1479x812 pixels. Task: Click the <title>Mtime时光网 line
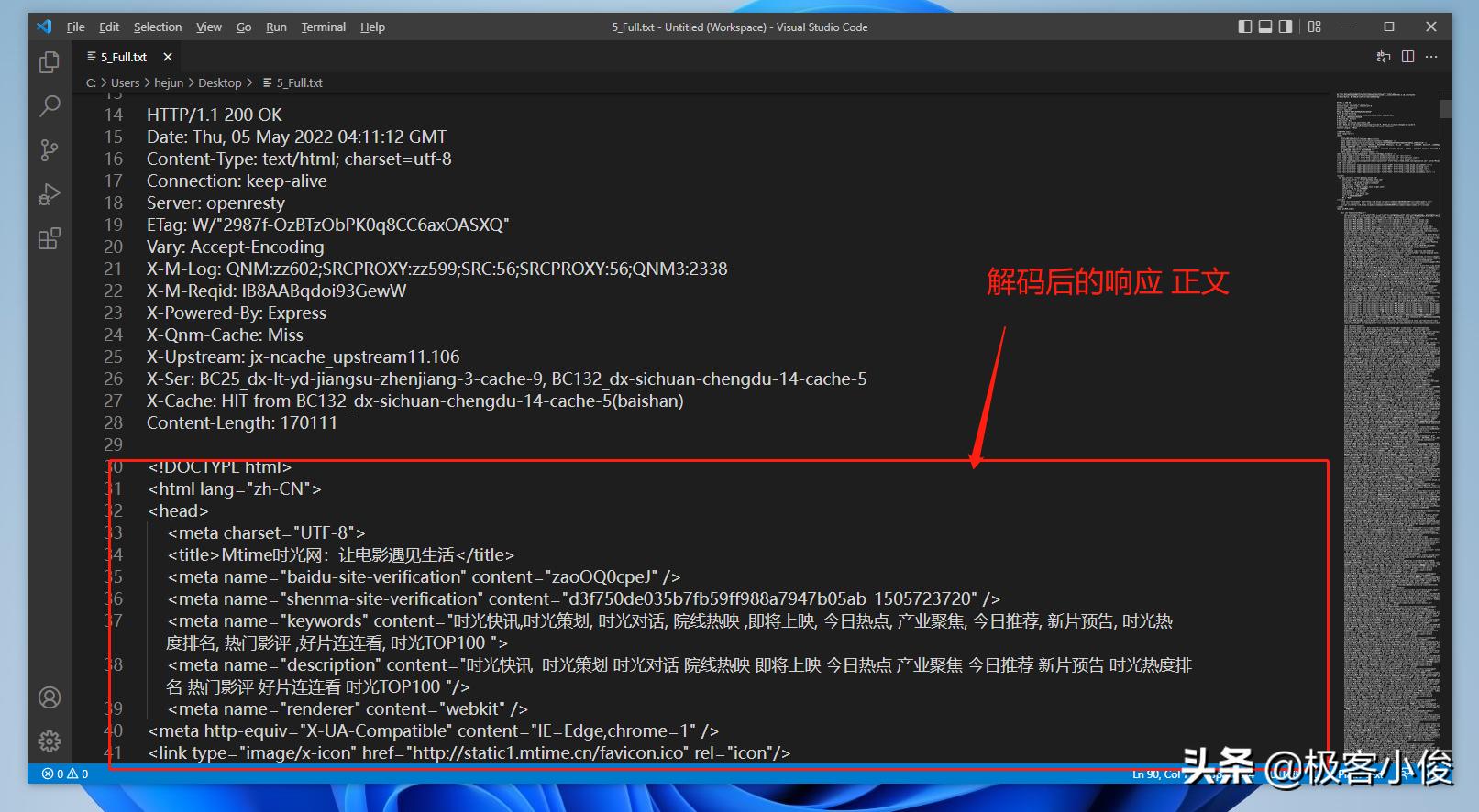340,554
